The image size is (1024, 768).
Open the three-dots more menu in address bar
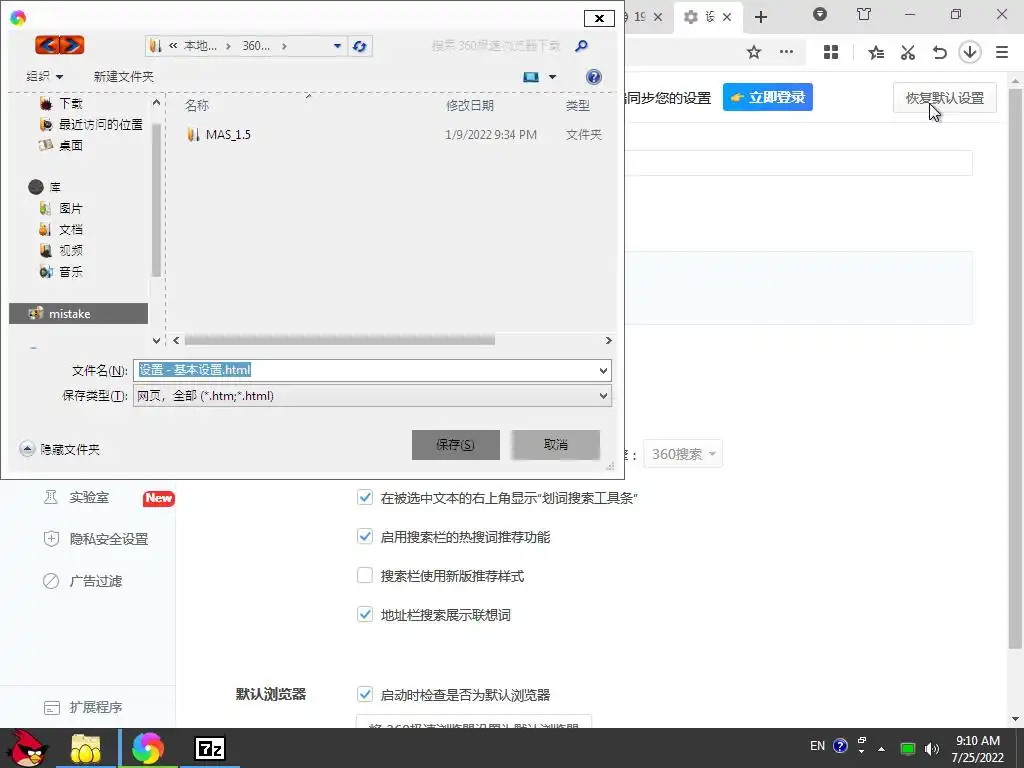click(786, 52)
